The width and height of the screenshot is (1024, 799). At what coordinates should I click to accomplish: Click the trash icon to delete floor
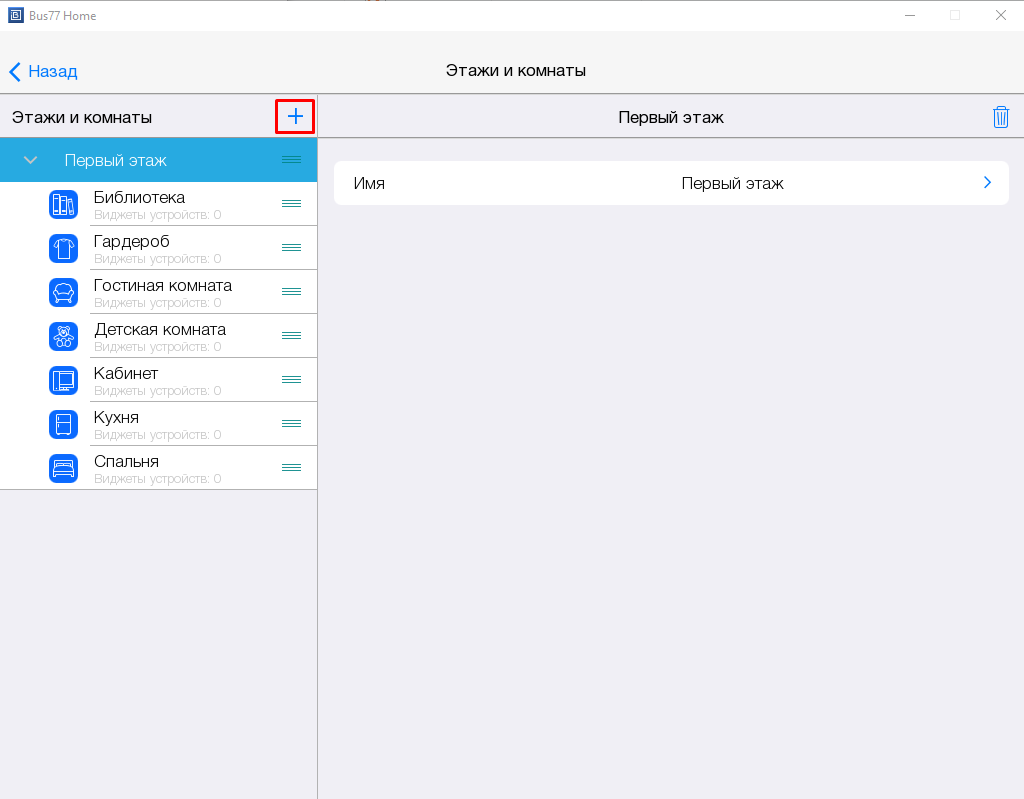pyautogui.click(x=1000, y=117)
